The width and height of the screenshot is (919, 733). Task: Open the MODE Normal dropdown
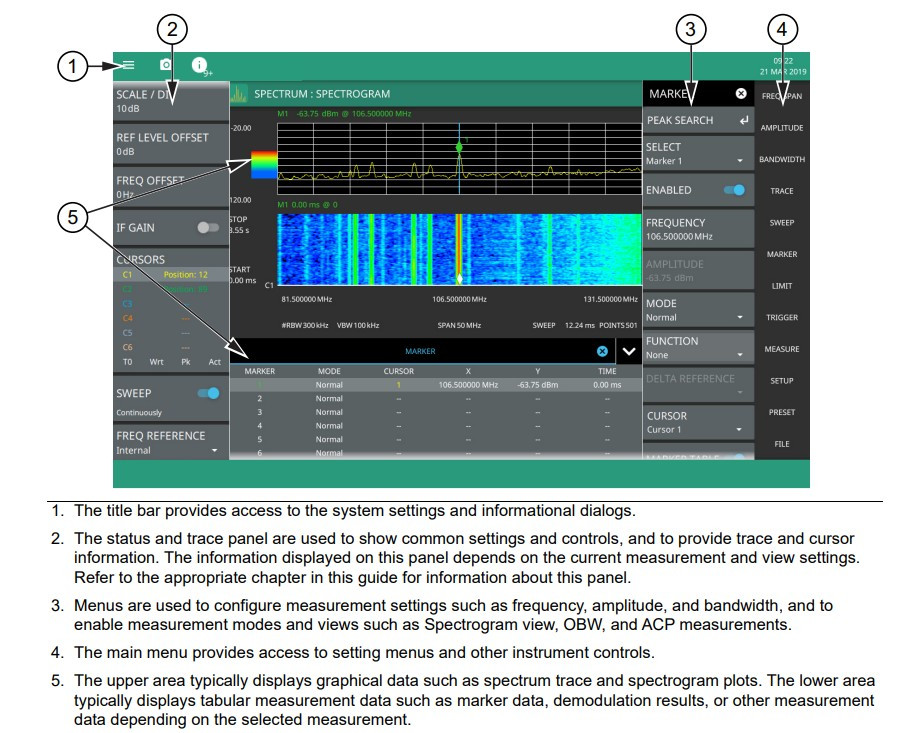coord(698,310)
